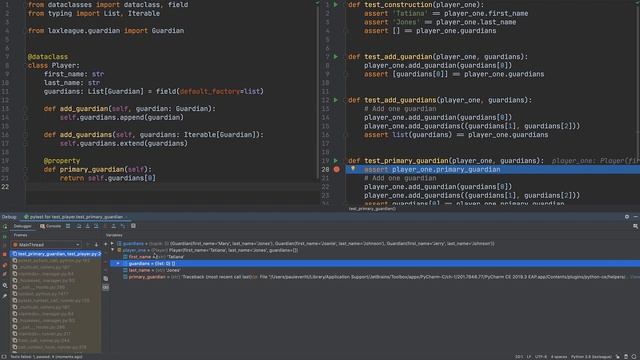The image size is (640, 360).
Task: Fold test_add_guardians function in the right editor
Action: (345, 100)
